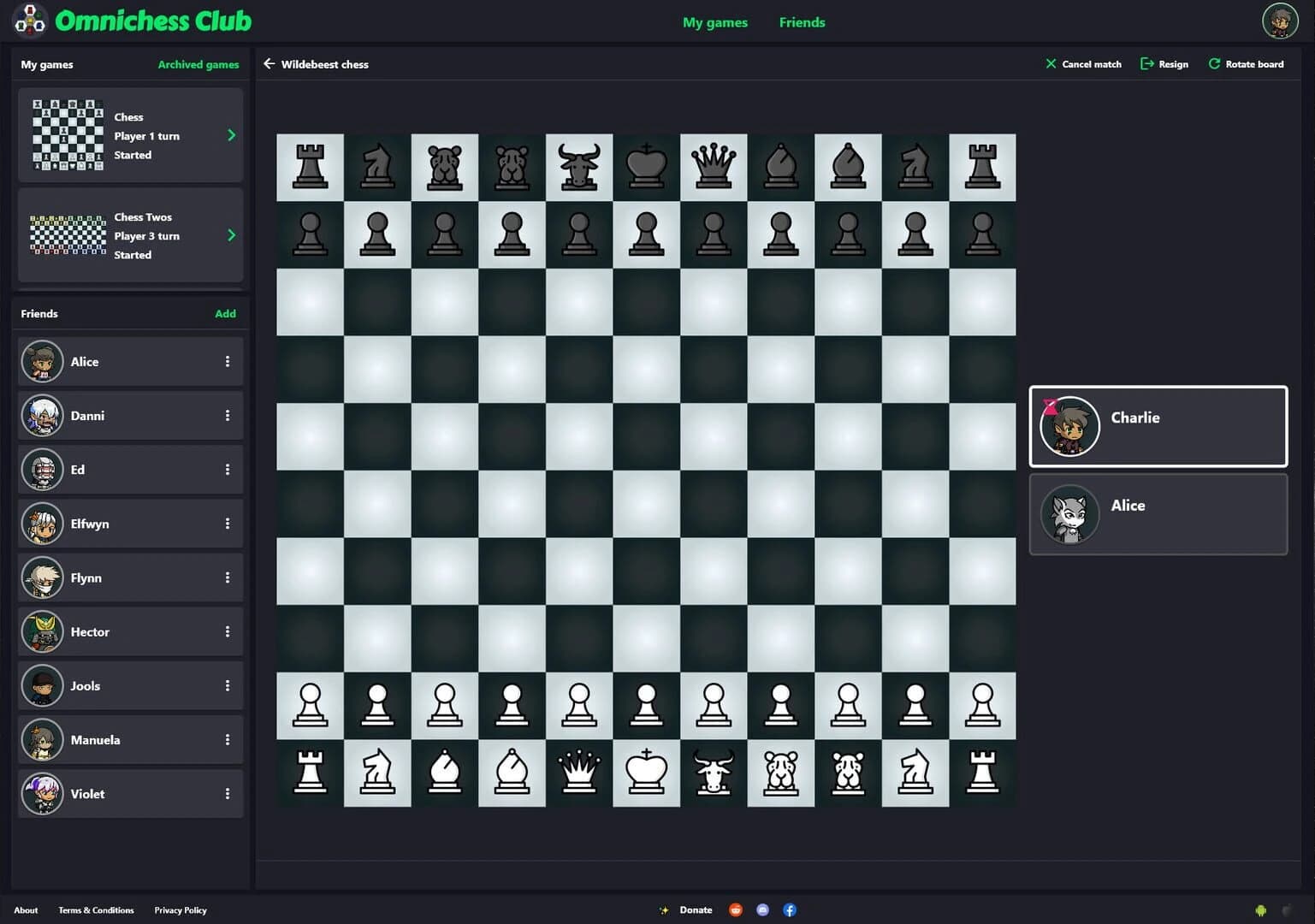Select the black queen piece

pos(714,166)
